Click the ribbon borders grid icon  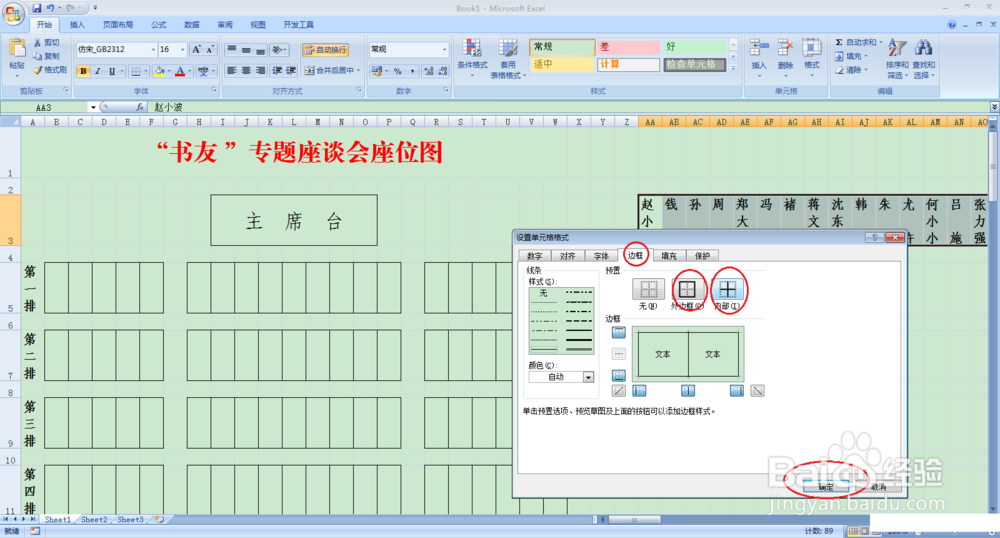(x=135, y=71)
